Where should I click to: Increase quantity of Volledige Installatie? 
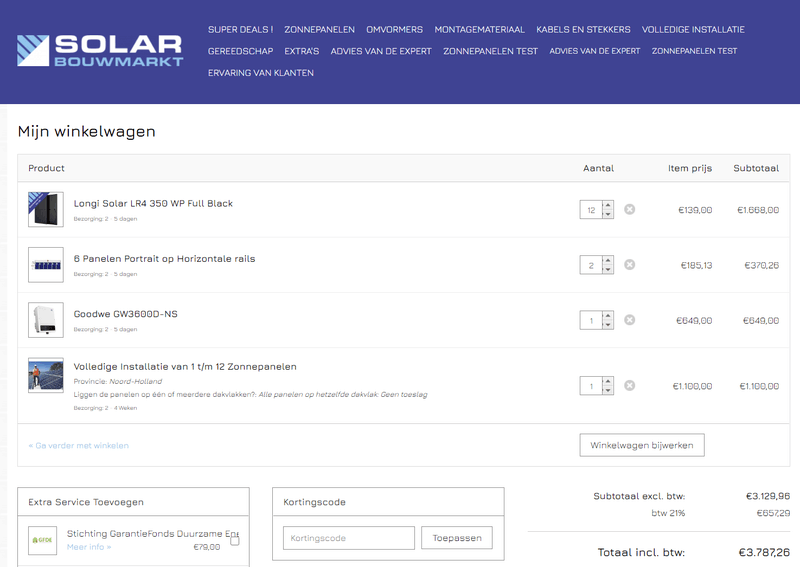pyautogui.click(x=608, y=381)
